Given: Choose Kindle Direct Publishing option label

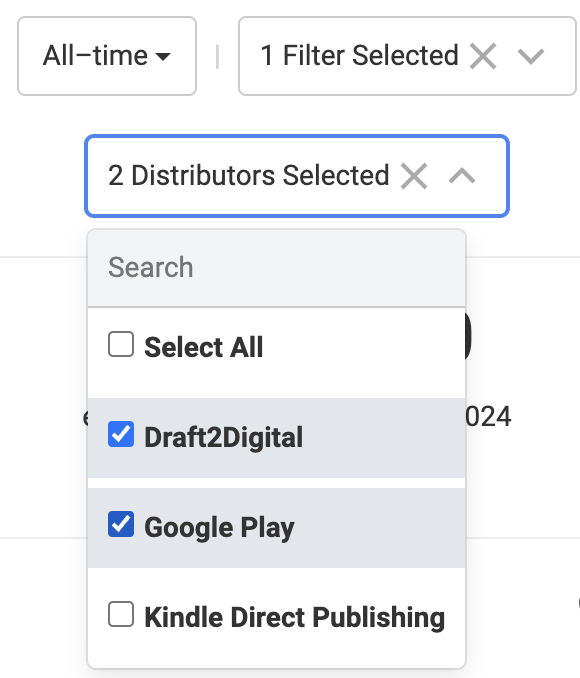Looking at the screenshot, I should tap(295, 617).
